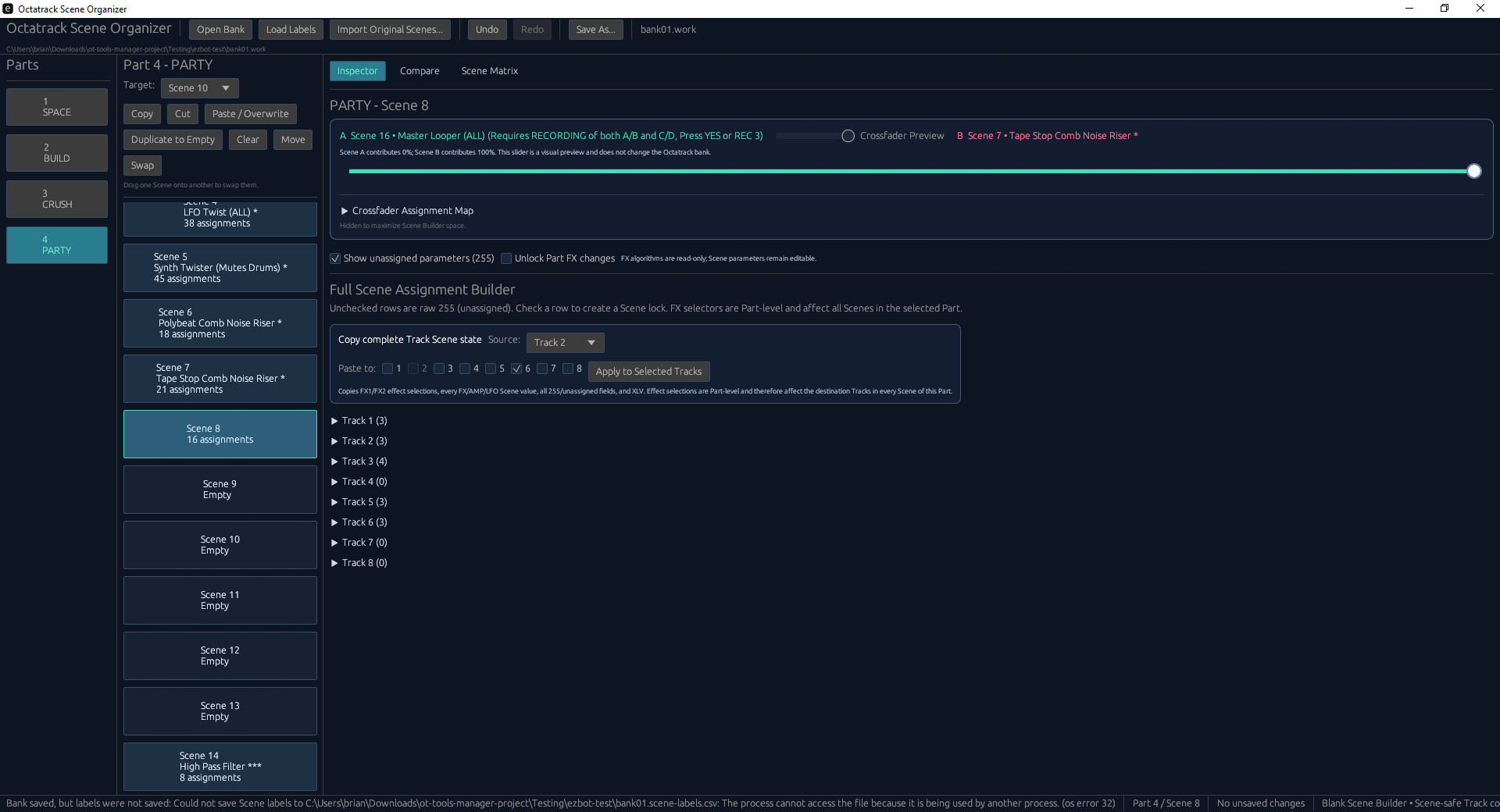Toggle the Crossfader Preview radio button

click(848, 136)
